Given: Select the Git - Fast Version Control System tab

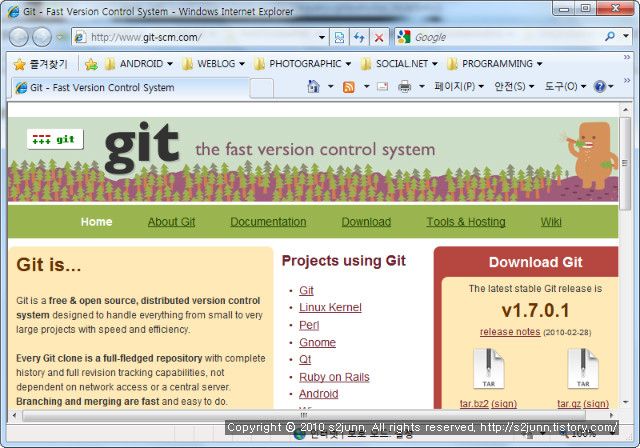Looking at the screenshot, I should 130,88.
